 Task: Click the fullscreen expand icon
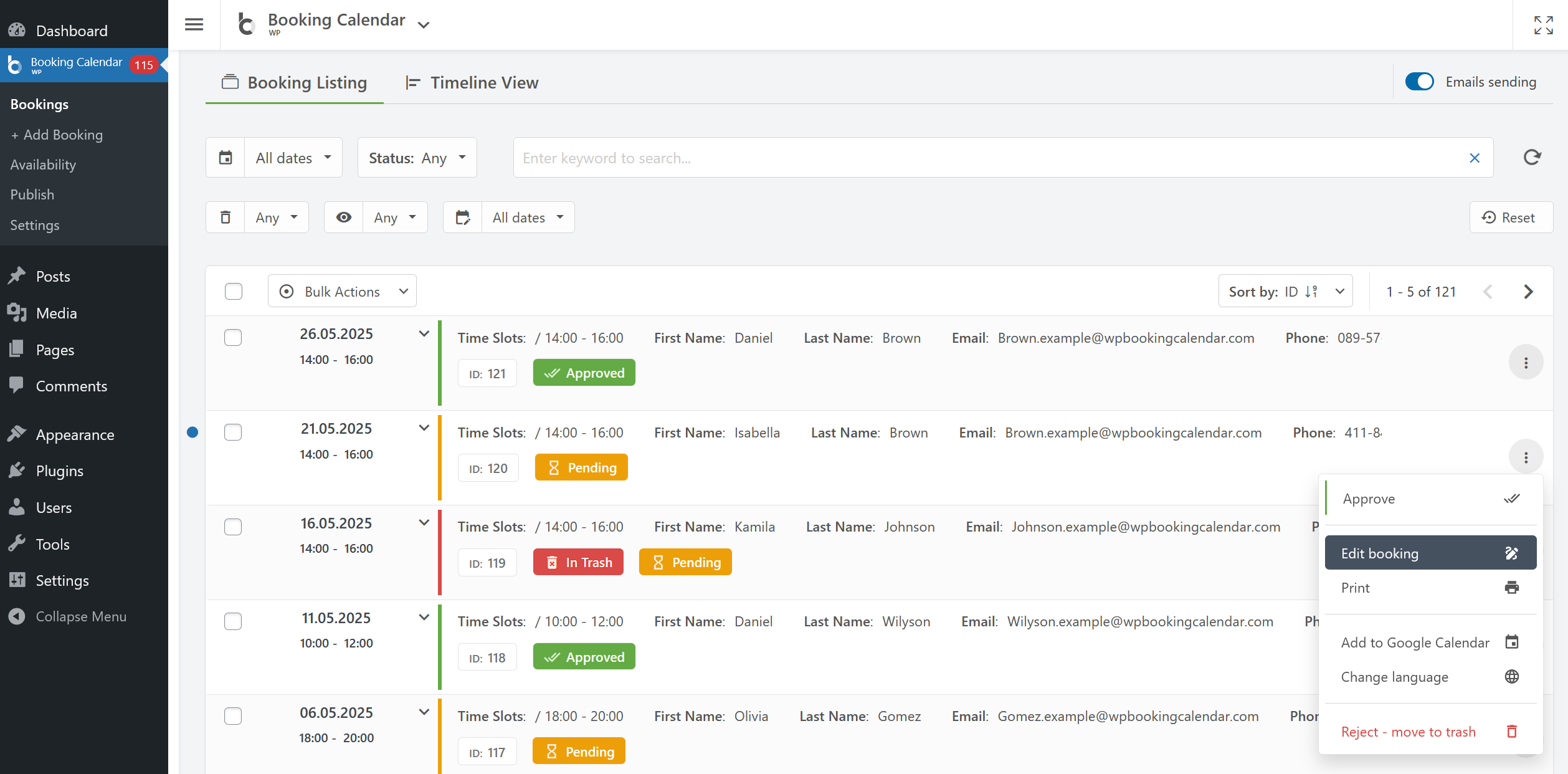click(1543, 25)
